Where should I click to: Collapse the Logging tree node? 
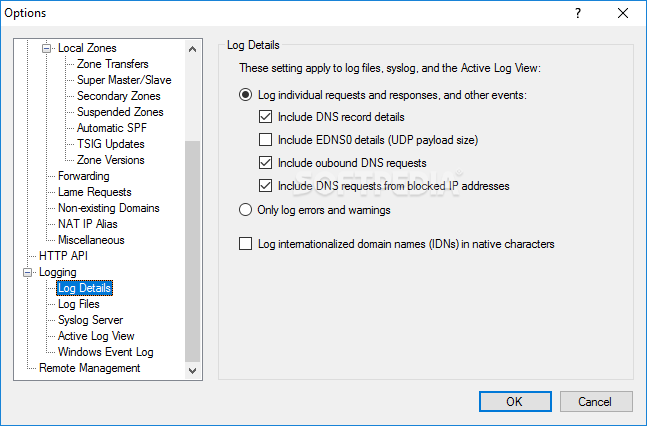(x=28, y=272)
